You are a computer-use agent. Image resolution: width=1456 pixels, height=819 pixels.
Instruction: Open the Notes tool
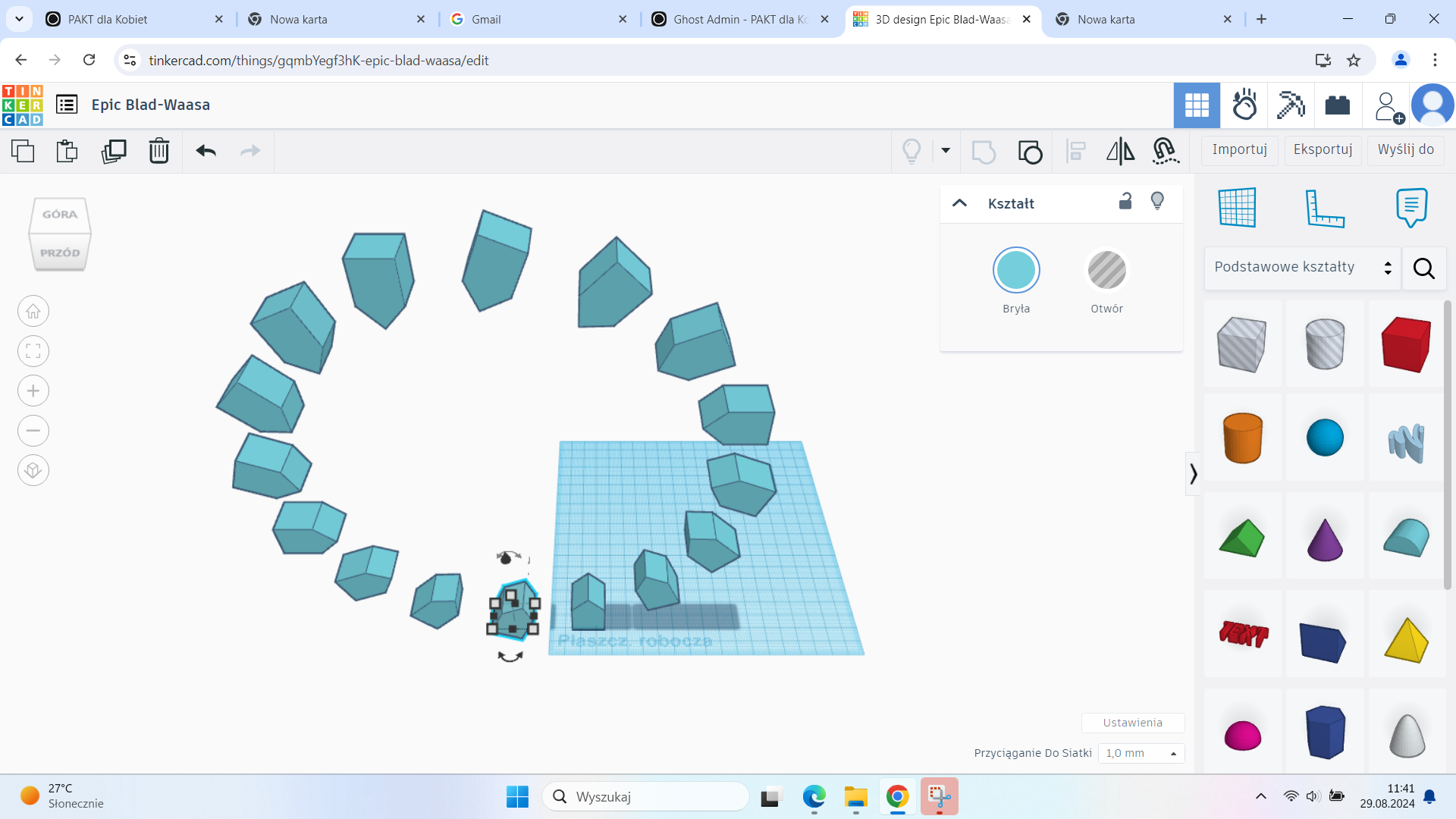click(x=1411, y=208)
